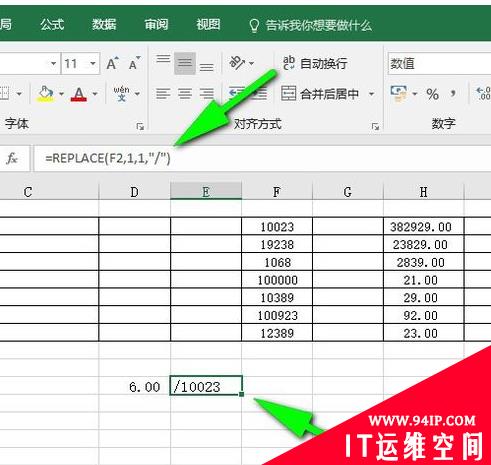Click the formula bar with REPLACE formula

[262, 158]
